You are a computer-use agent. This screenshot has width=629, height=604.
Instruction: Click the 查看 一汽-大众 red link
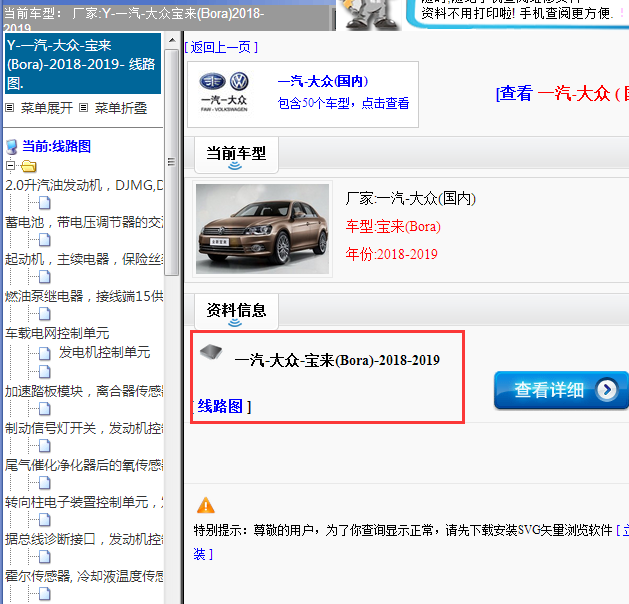[x=562, y=93]
